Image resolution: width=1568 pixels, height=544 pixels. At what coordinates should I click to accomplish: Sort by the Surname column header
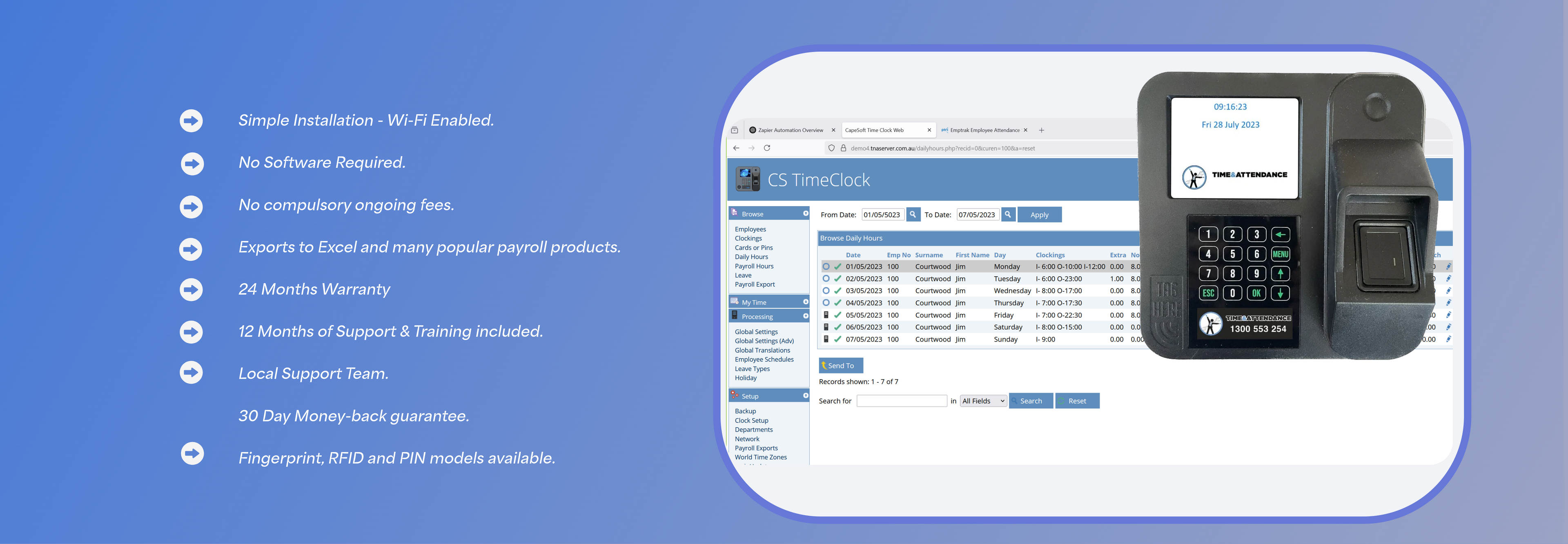coord(929,255)
